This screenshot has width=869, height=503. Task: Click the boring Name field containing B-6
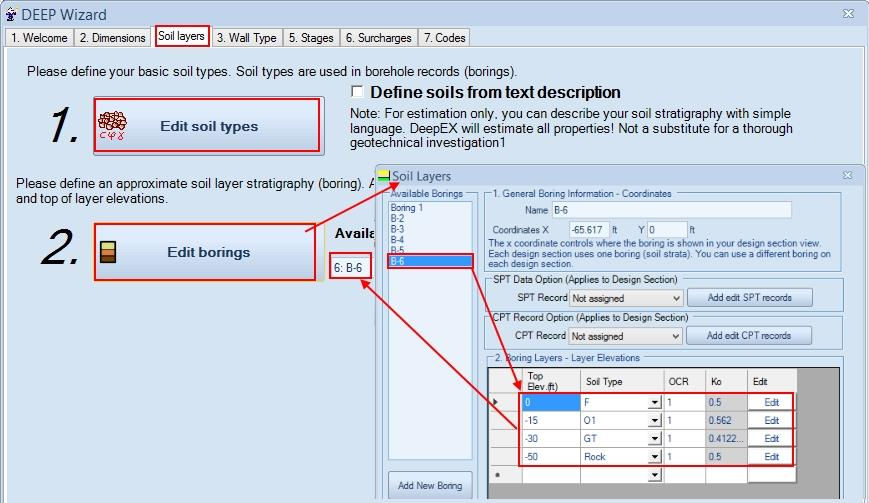(671, 210)
